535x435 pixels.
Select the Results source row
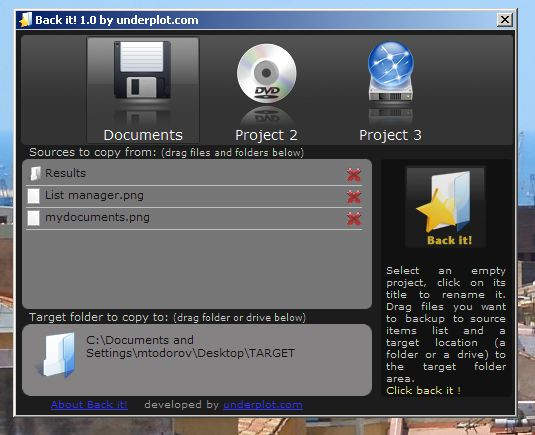pyautogui.click(x=194, y=174)
